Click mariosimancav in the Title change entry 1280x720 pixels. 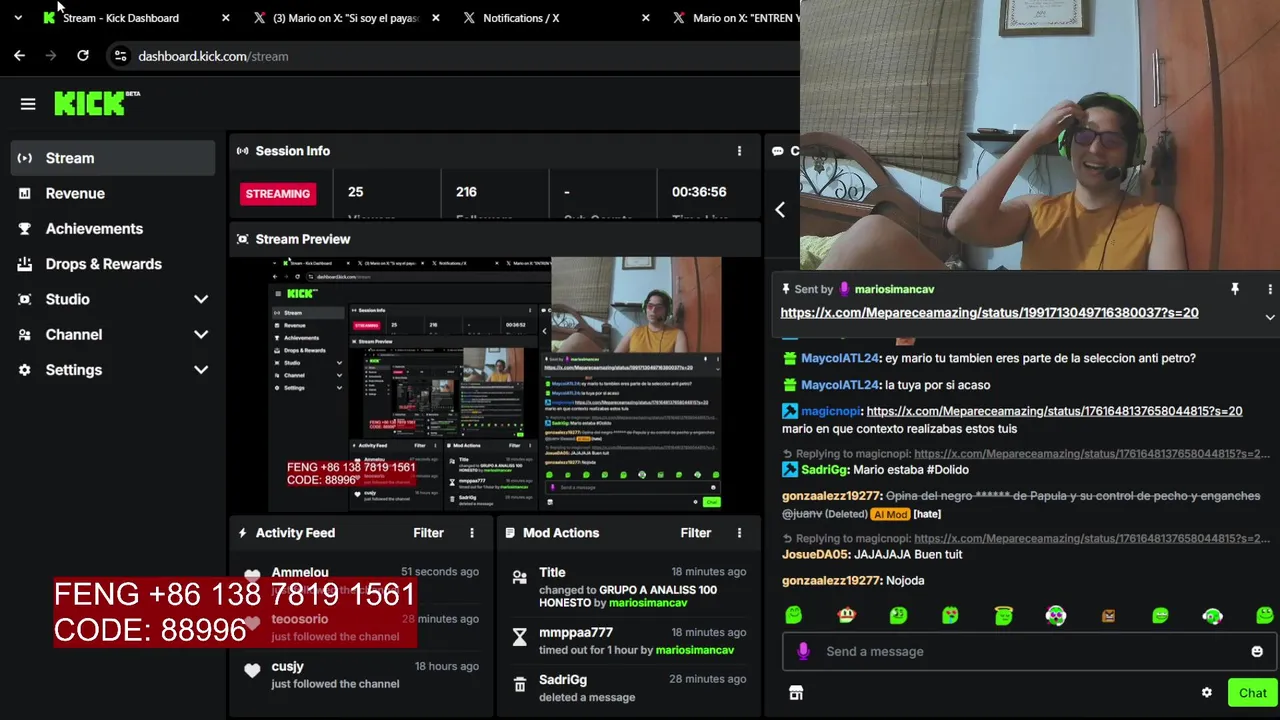click(648, 603)
